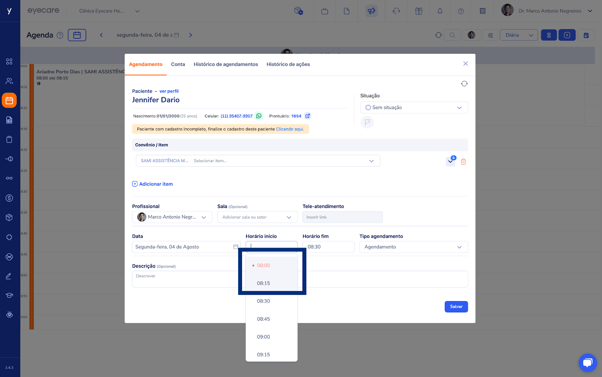
Task: Open the prontuário external link icon
Action: [308, 116]
